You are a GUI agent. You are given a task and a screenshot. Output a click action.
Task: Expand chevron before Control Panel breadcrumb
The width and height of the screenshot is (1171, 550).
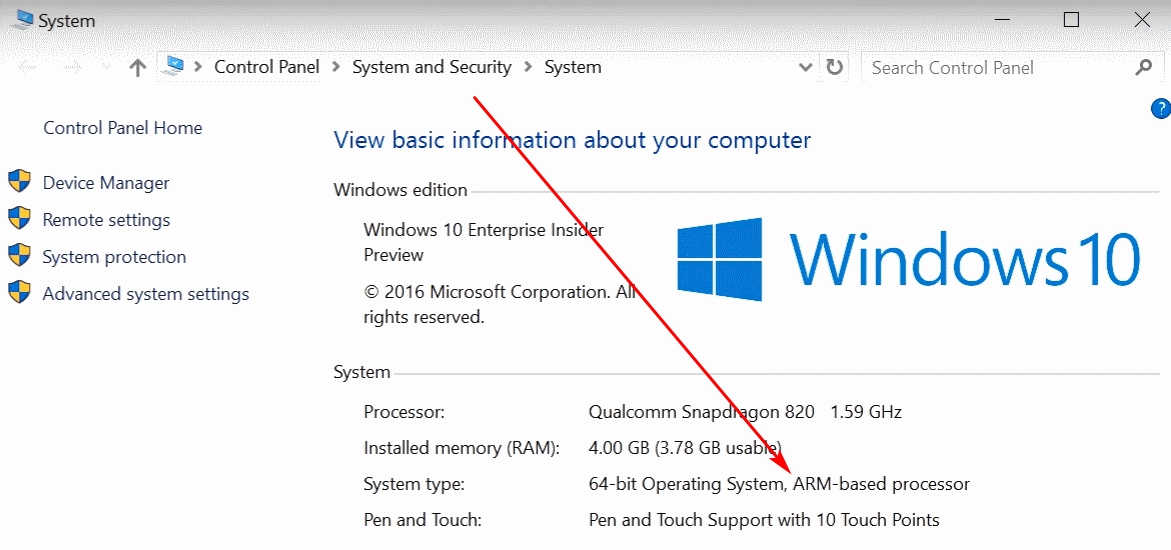tap(198, 68)
